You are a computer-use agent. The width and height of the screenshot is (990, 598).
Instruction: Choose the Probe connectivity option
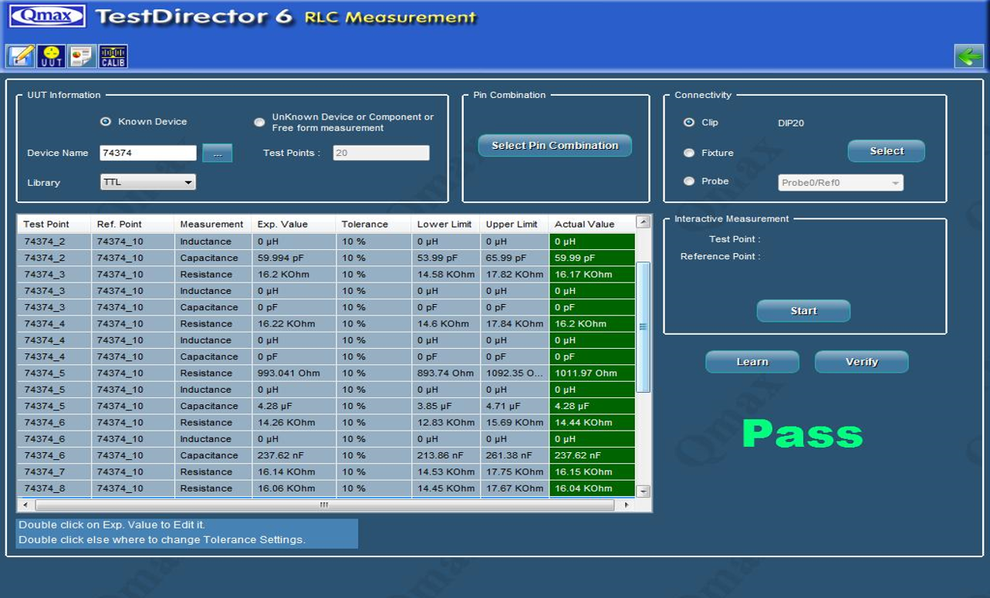689,181
